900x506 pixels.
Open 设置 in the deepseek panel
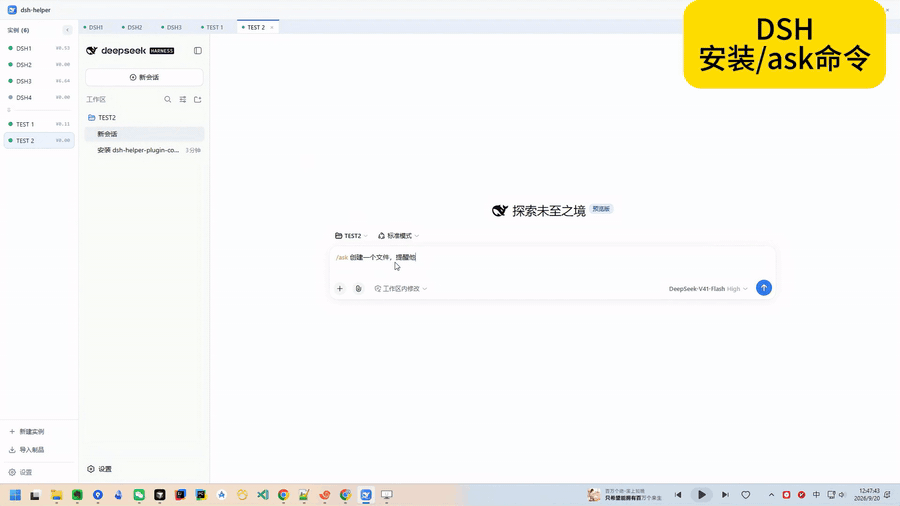pos(99,469)
